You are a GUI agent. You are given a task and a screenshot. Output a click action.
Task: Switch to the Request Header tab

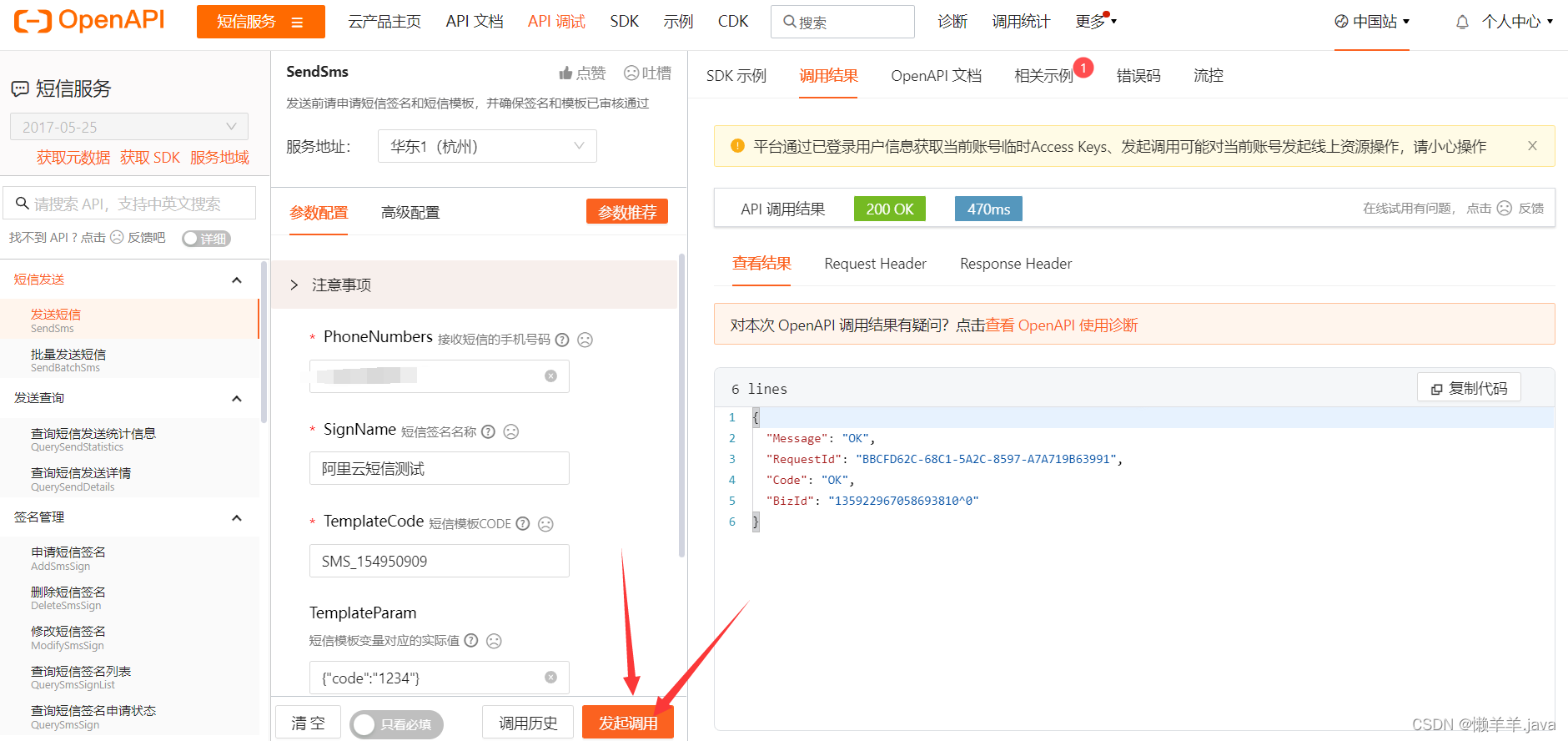tap(875, 264)
